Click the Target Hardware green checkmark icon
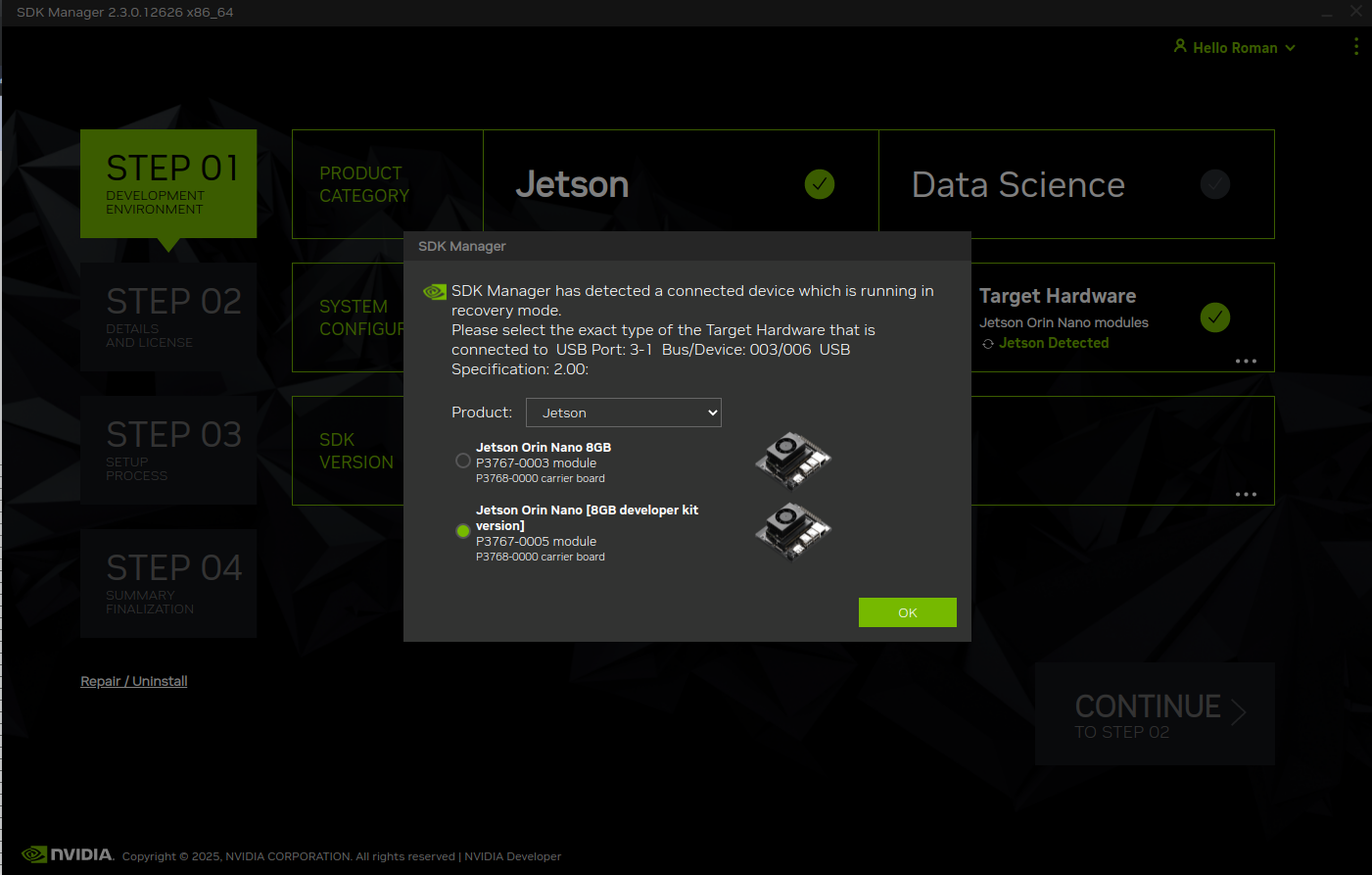Viewport: 1372px width, 875px height. [x=1214, y=317]
